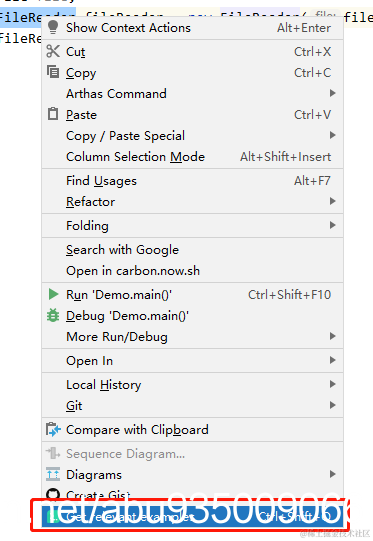Click the green Run triangle icon
Image resolution: width=373 pixels, height=541 pixels.
point(53,294)
